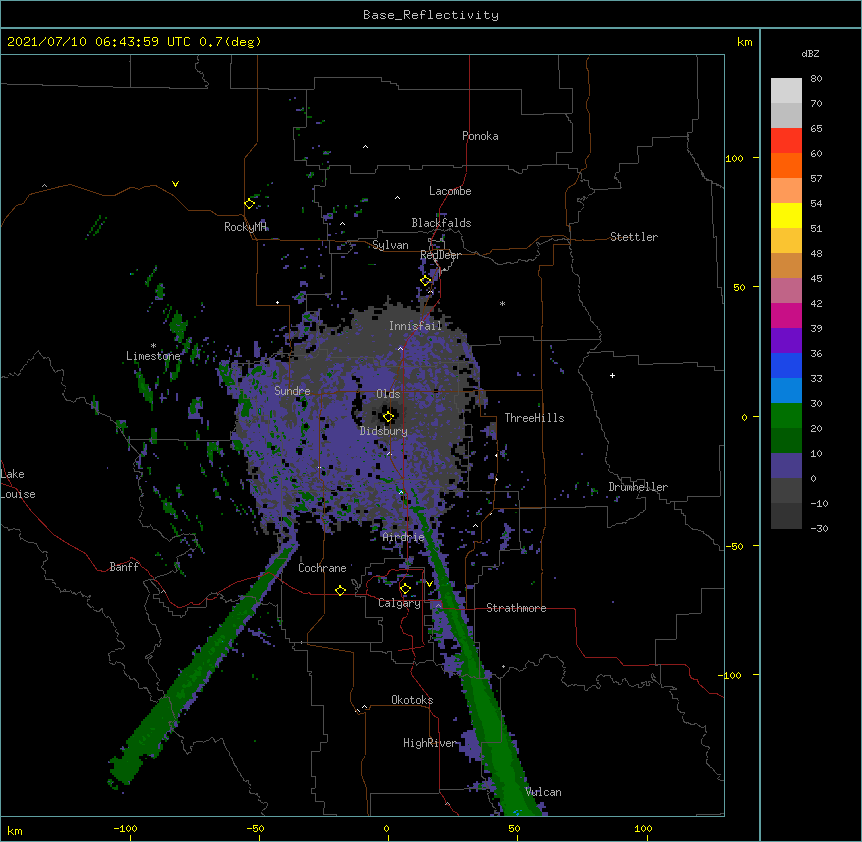The image size is (862, 842).
Task: Select the yellow 51-54 dBZ legend swatch
Action: (786, 215)
